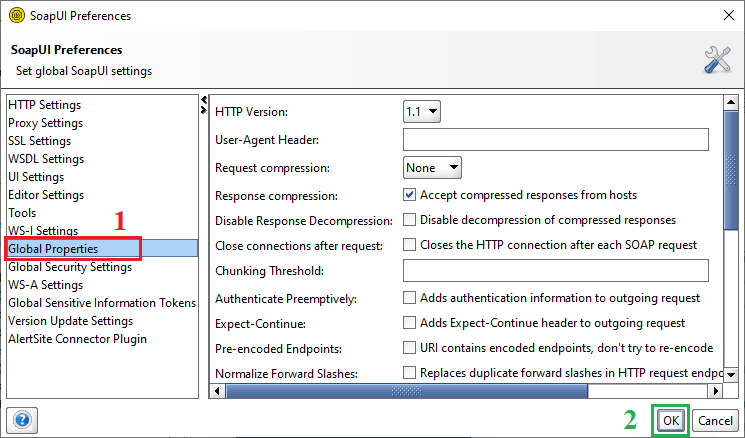Screen dimensions: 745x438
Task: Click the horizontal scrollbar left arrow
Action: coord(217,391)
